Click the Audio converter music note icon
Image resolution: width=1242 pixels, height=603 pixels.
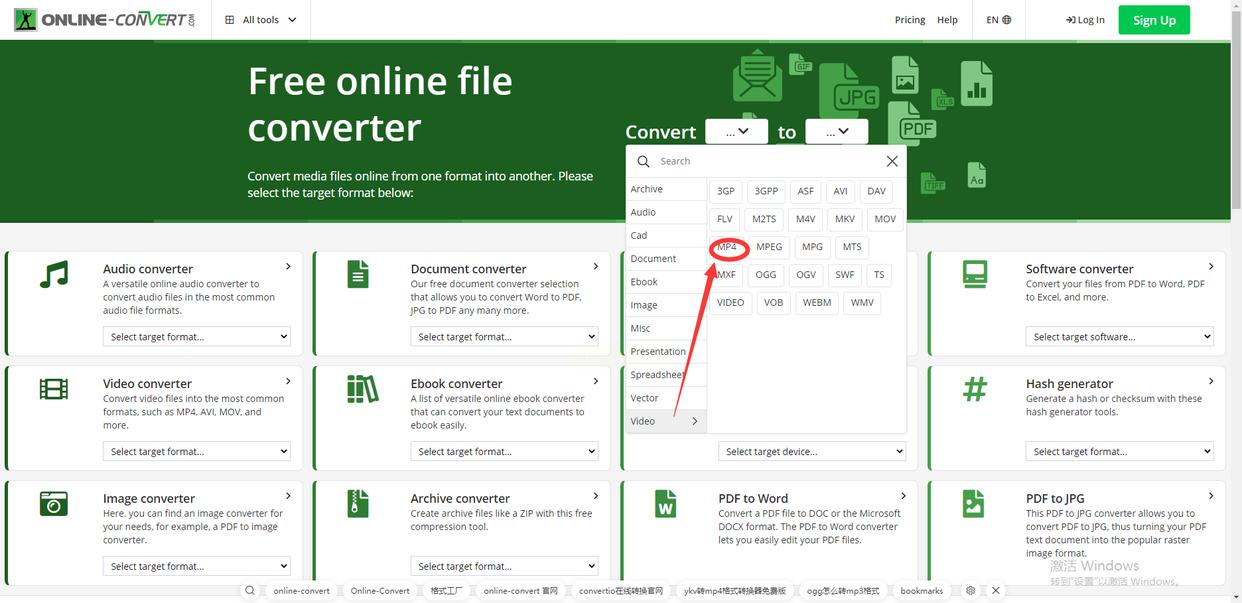pyautogui.click(x=54, y=274)
